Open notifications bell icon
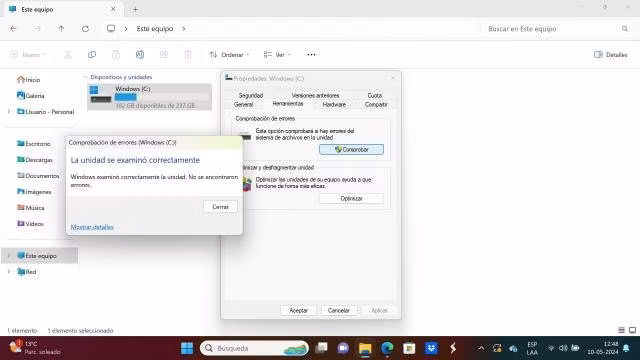Viewport: 640px width, 360px height. [x=626, y=348]
